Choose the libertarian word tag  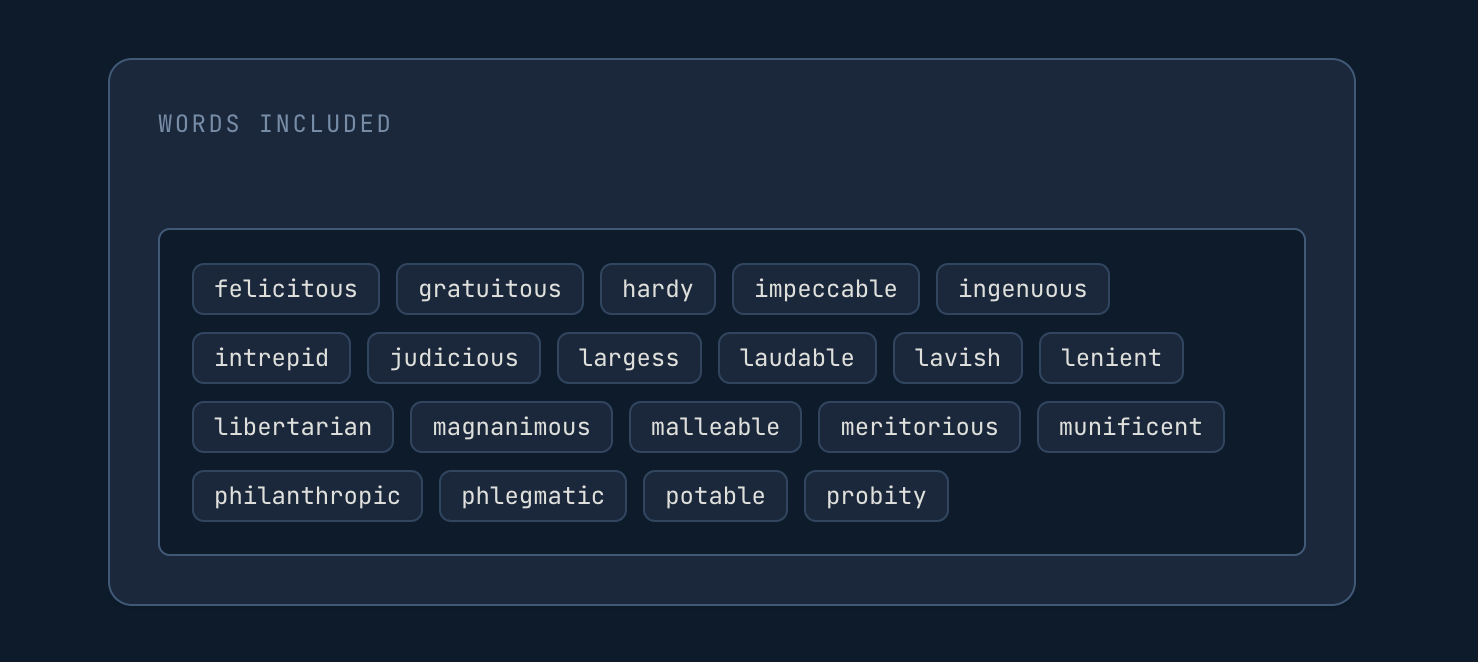point(293,427)
